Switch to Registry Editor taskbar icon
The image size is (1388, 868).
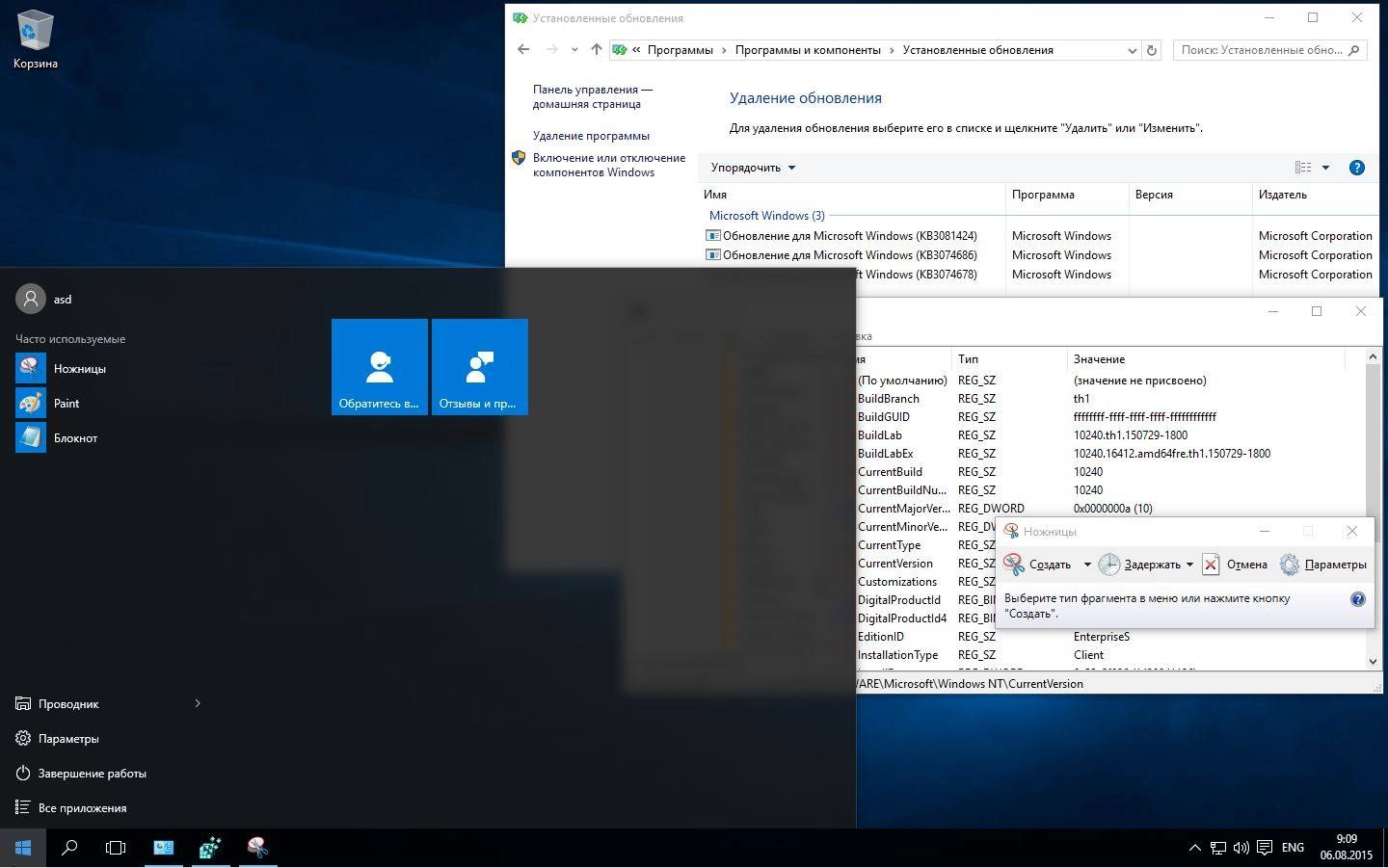(210, 848)
